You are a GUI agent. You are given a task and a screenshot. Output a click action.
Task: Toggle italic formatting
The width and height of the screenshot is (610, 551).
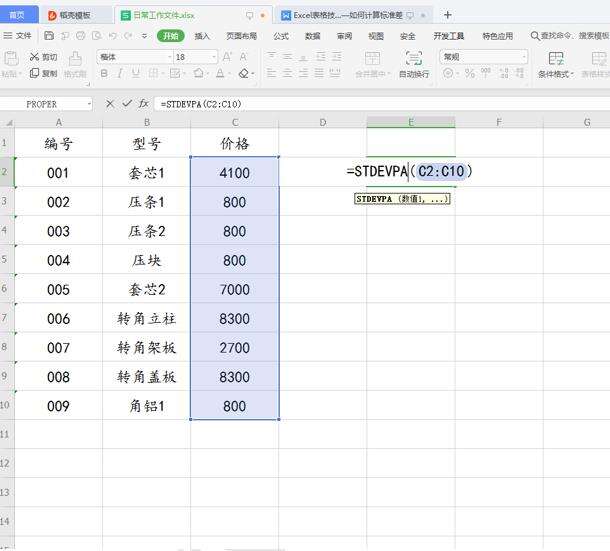120,74
